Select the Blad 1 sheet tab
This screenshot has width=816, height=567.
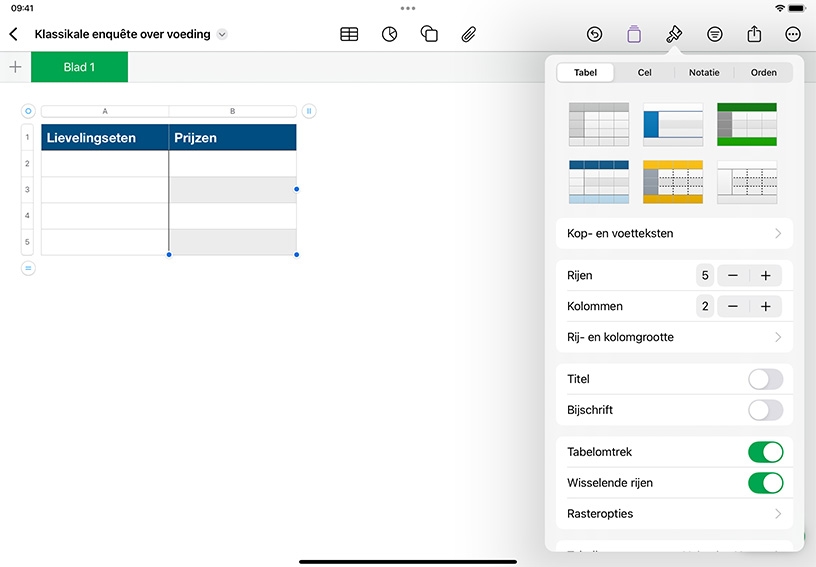(79, 67)
